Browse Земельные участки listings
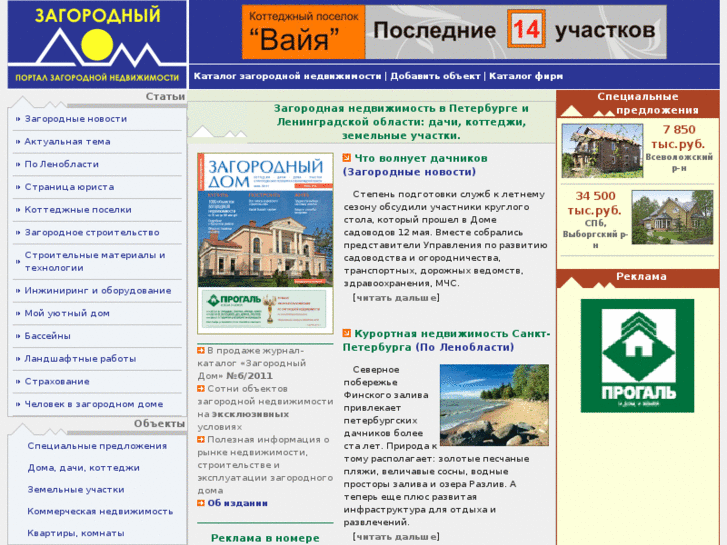This screenshot has height=545, width=727. click(76, 489)
